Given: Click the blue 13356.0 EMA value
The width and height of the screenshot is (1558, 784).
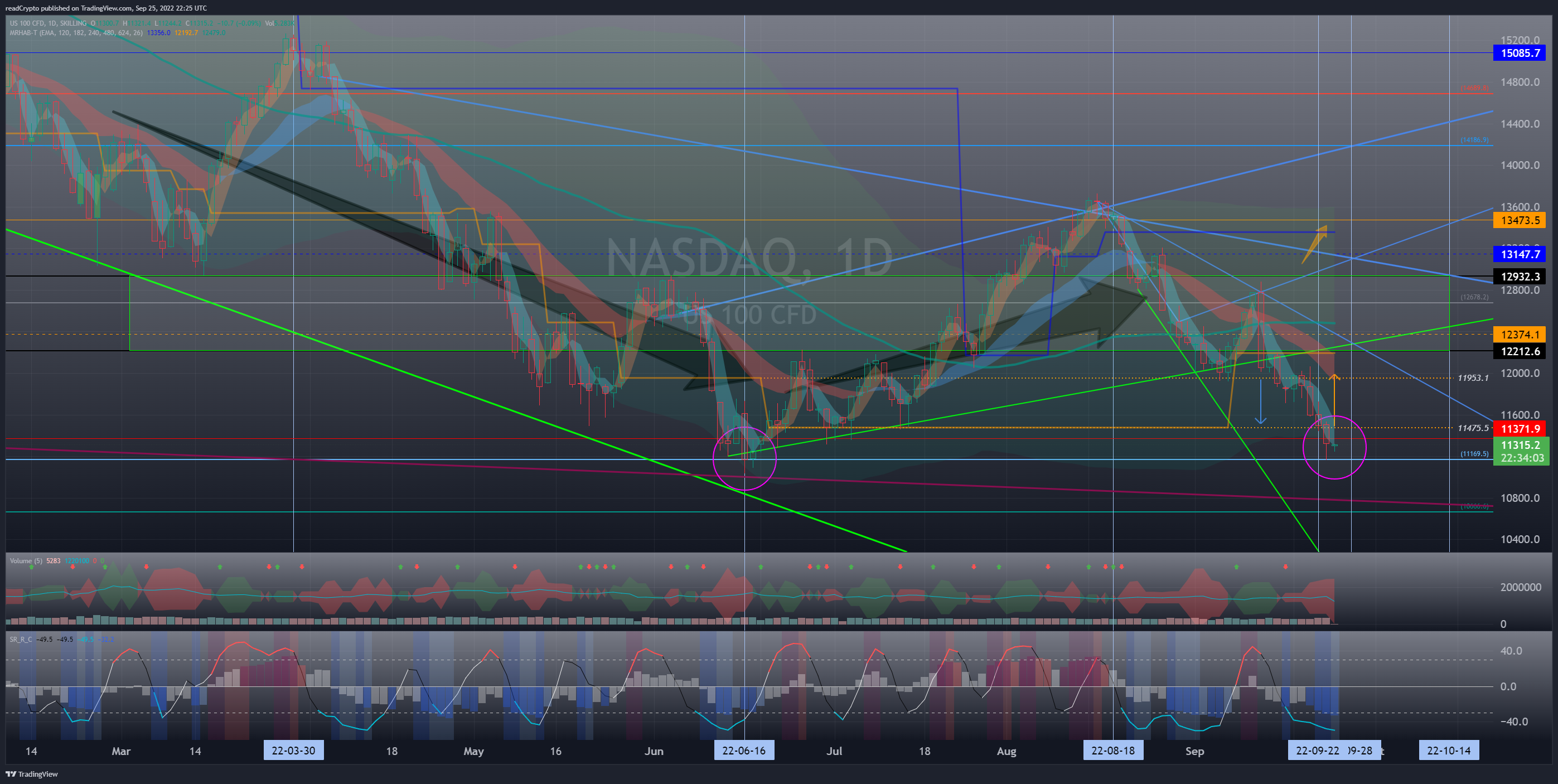Looking at the screenshot, I should pos(158,33).
